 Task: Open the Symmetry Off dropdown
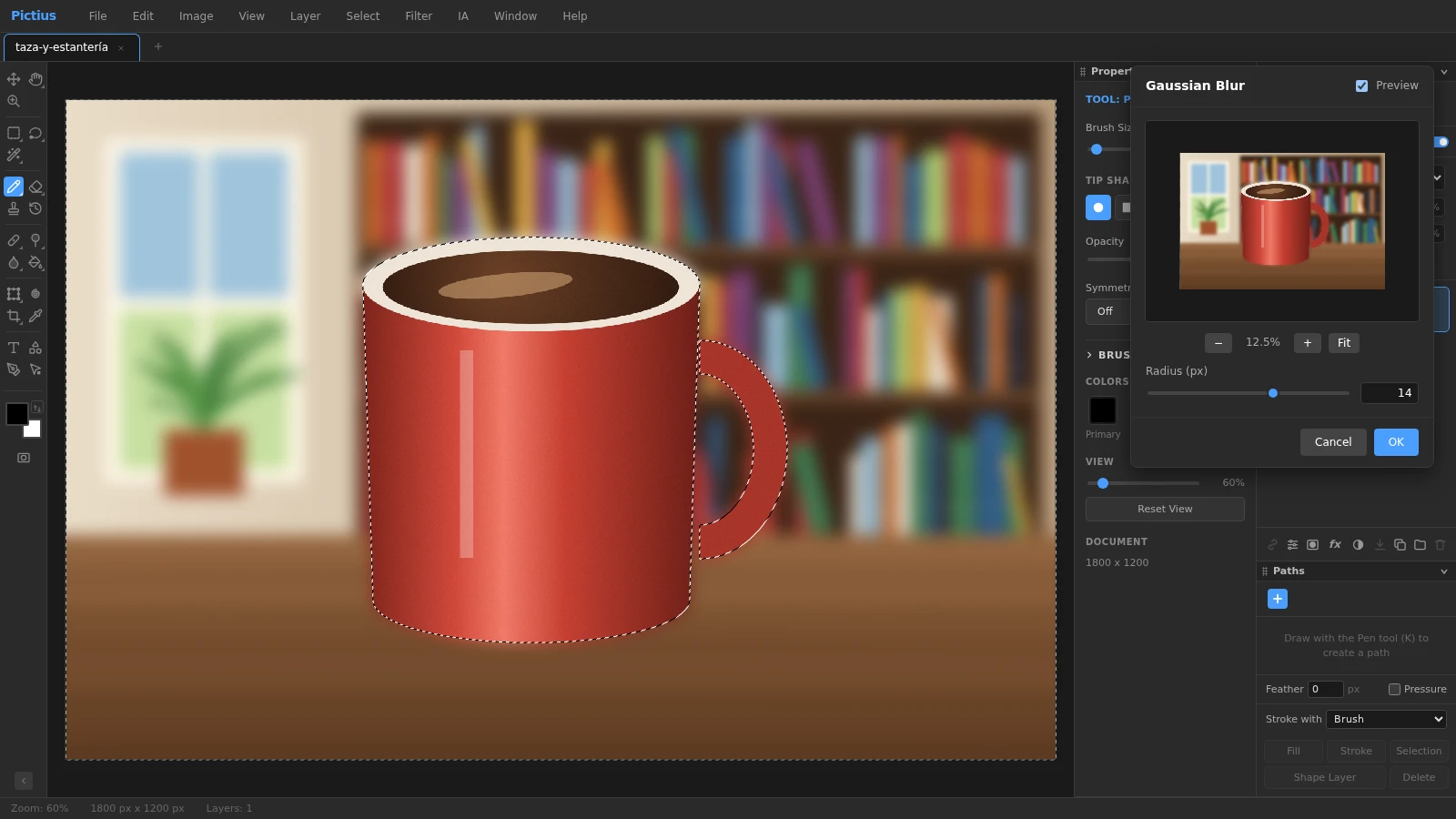coord(1107,311)
